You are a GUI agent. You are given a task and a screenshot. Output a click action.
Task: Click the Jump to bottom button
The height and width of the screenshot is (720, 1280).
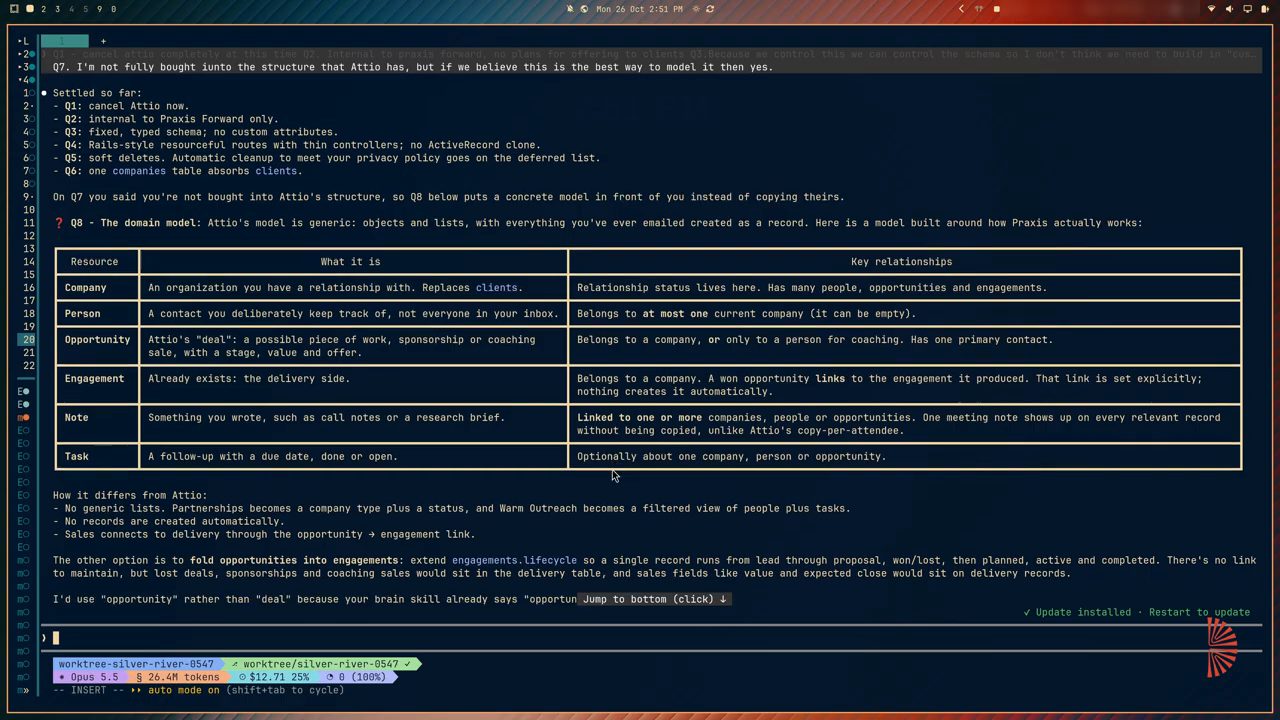click(654, 599)
